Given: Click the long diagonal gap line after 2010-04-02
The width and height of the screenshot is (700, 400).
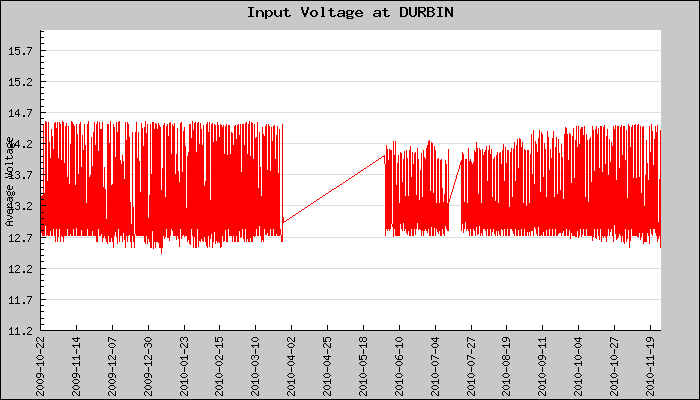Looking at the screenshot, I should click(x=334, y=188).
